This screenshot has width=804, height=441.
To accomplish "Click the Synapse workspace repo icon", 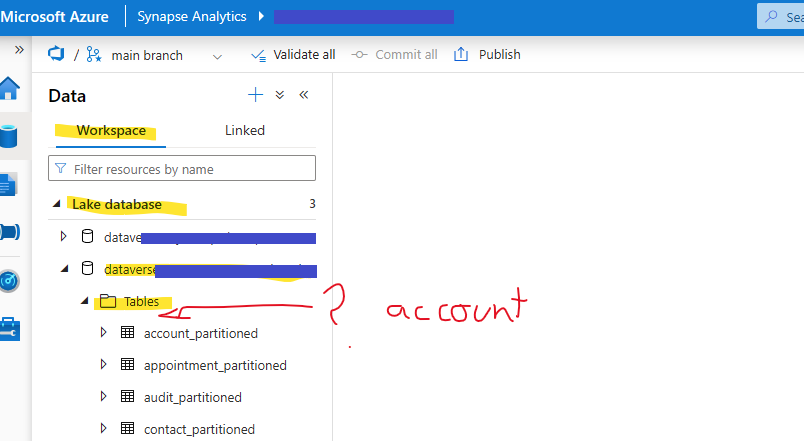I will pyautogui.click(x=56, y=54).
